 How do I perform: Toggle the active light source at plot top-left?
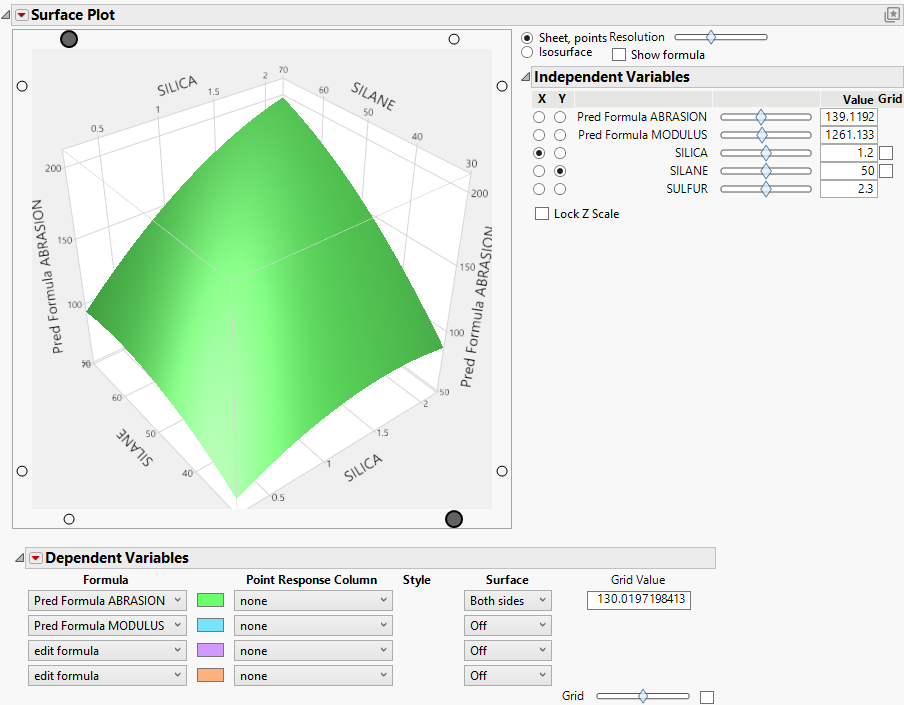click(x=69, y=39)
